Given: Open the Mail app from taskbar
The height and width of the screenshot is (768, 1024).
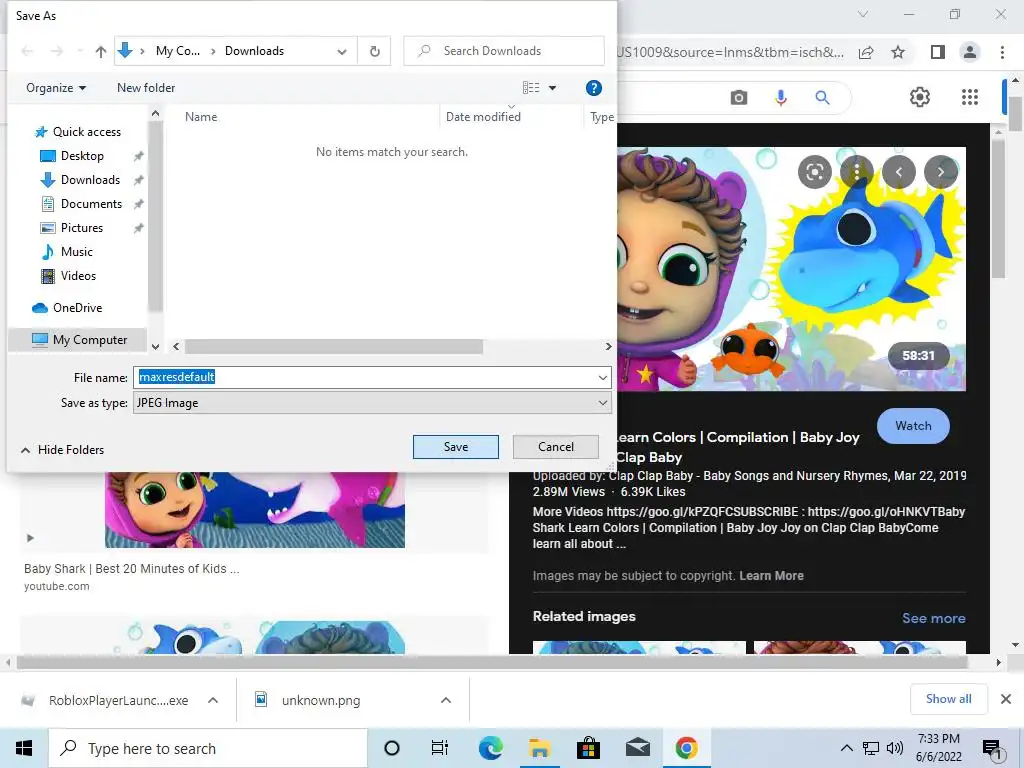Looking at the screenshot, I should point(637,748).
